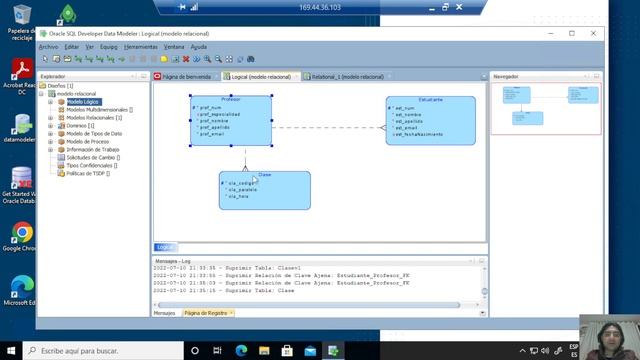Open Acrobat Reader DC desktop icon
This screenshot has height=360, width=640.
21,76
